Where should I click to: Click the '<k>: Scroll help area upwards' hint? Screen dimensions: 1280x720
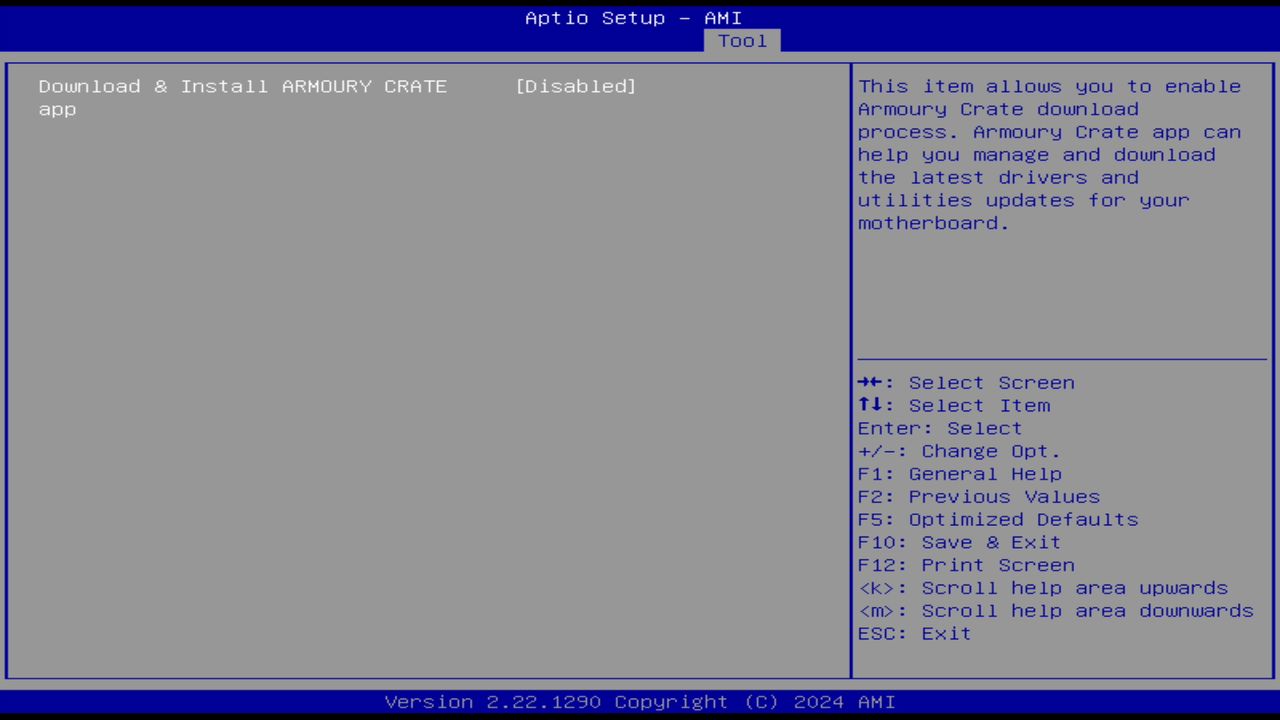tap(1043, 588)
